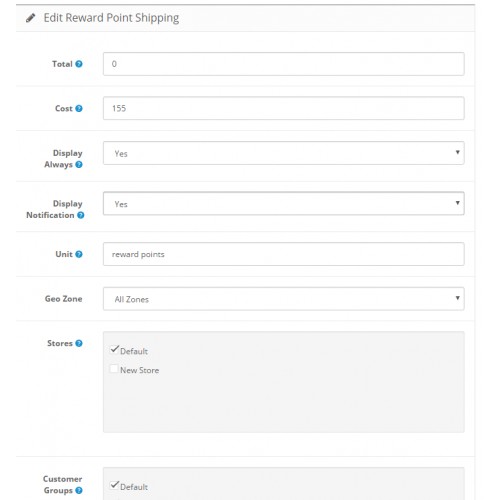Focus the Total input field

click(284, 64)
